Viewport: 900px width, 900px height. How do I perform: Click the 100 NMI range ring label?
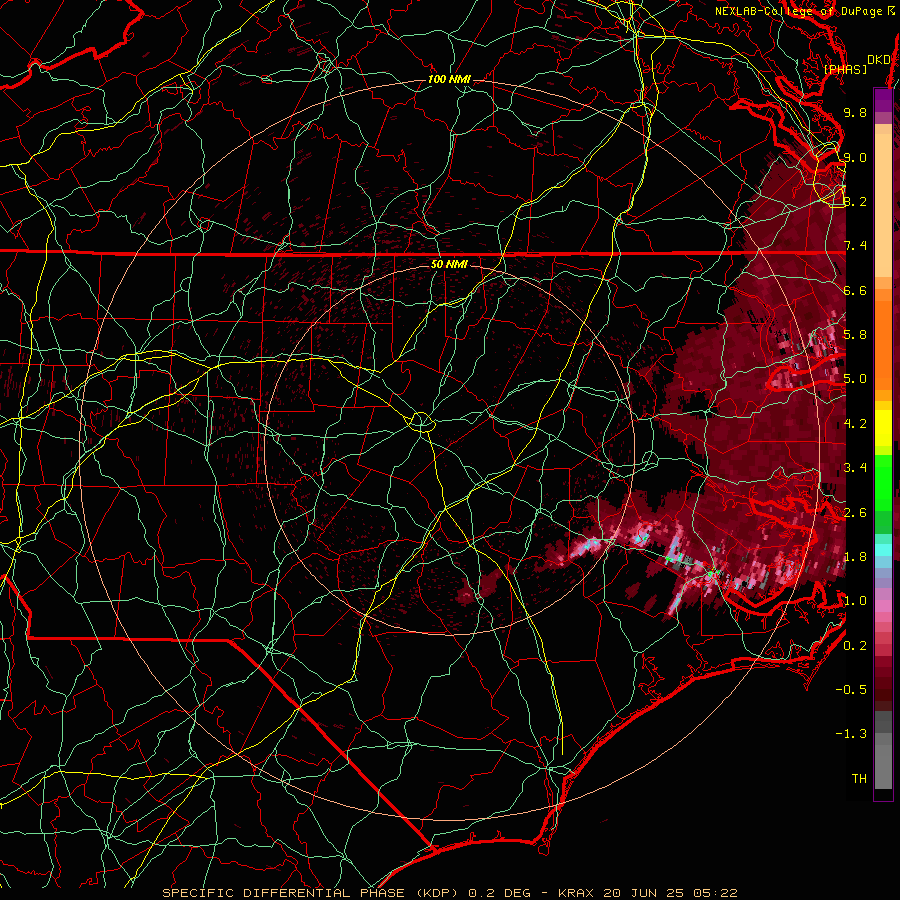(449, 79)
